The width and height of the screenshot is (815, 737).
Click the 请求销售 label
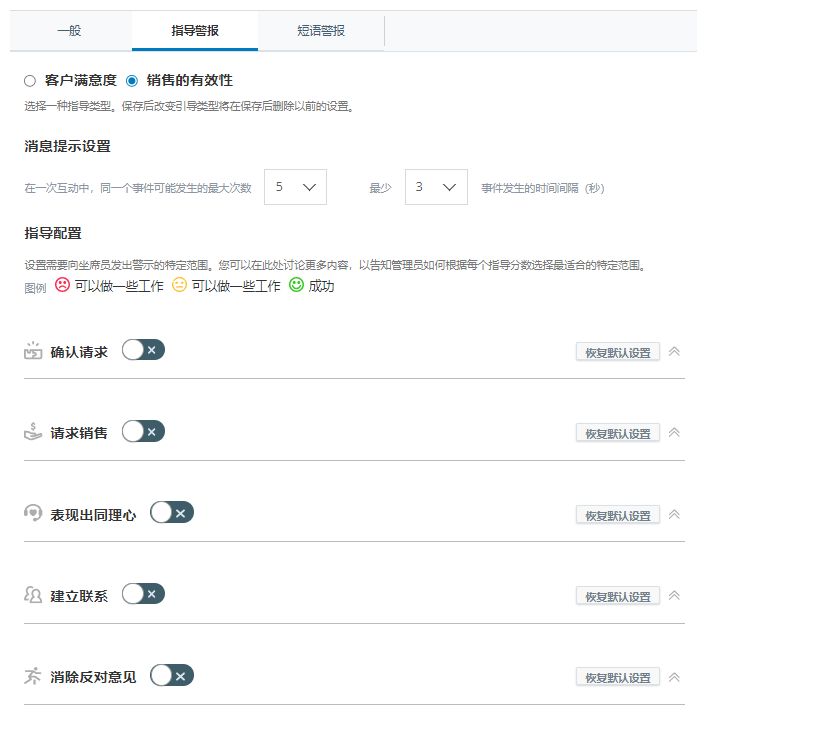(x=79, y=433)
